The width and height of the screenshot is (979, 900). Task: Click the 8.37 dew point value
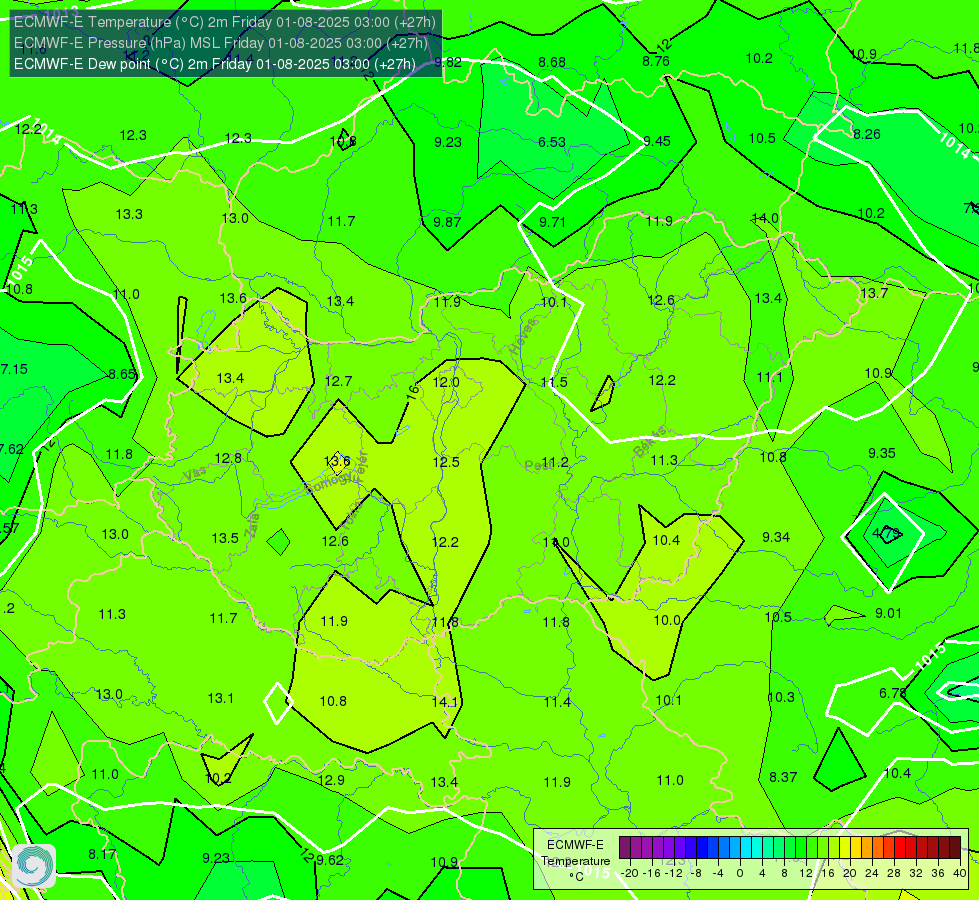click(x=783, y=777)
